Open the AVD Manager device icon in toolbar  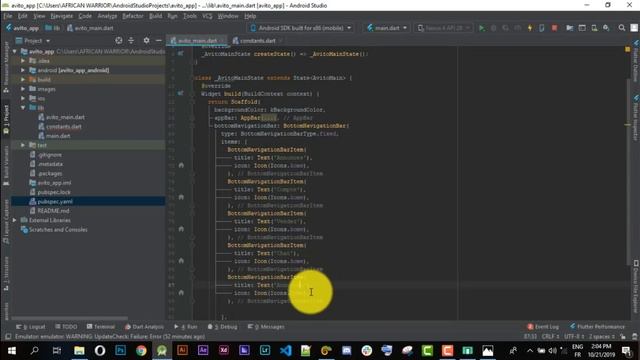pyautogui.click(x=594, y=28)
